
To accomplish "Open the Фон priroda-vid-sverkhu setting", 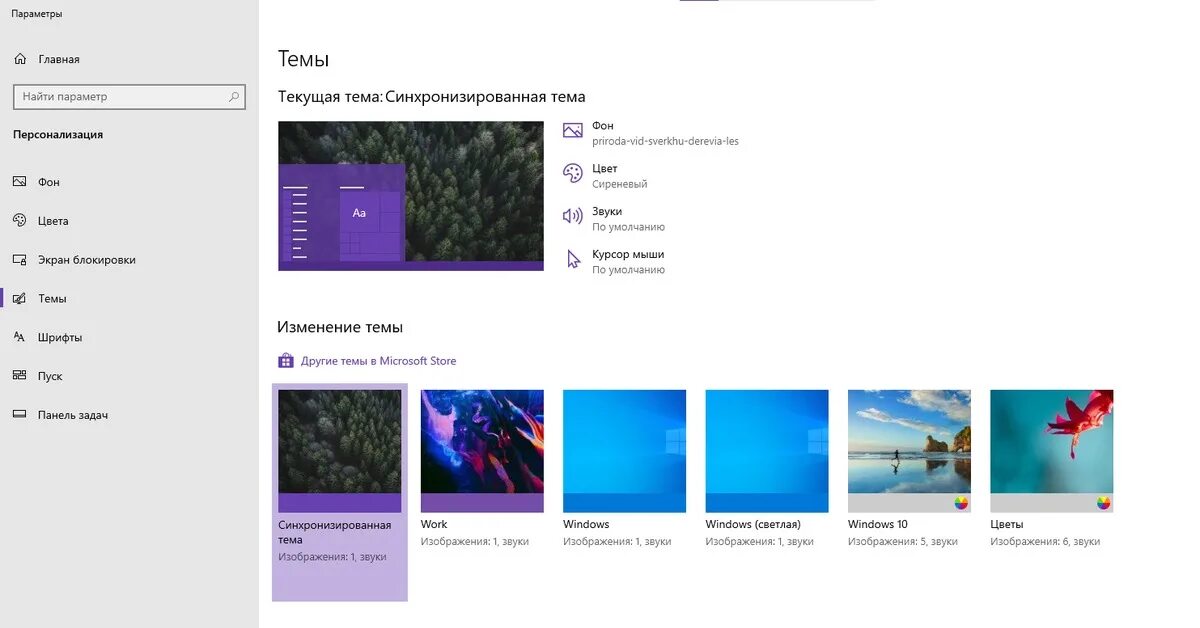I will click(x=651, y=134).
